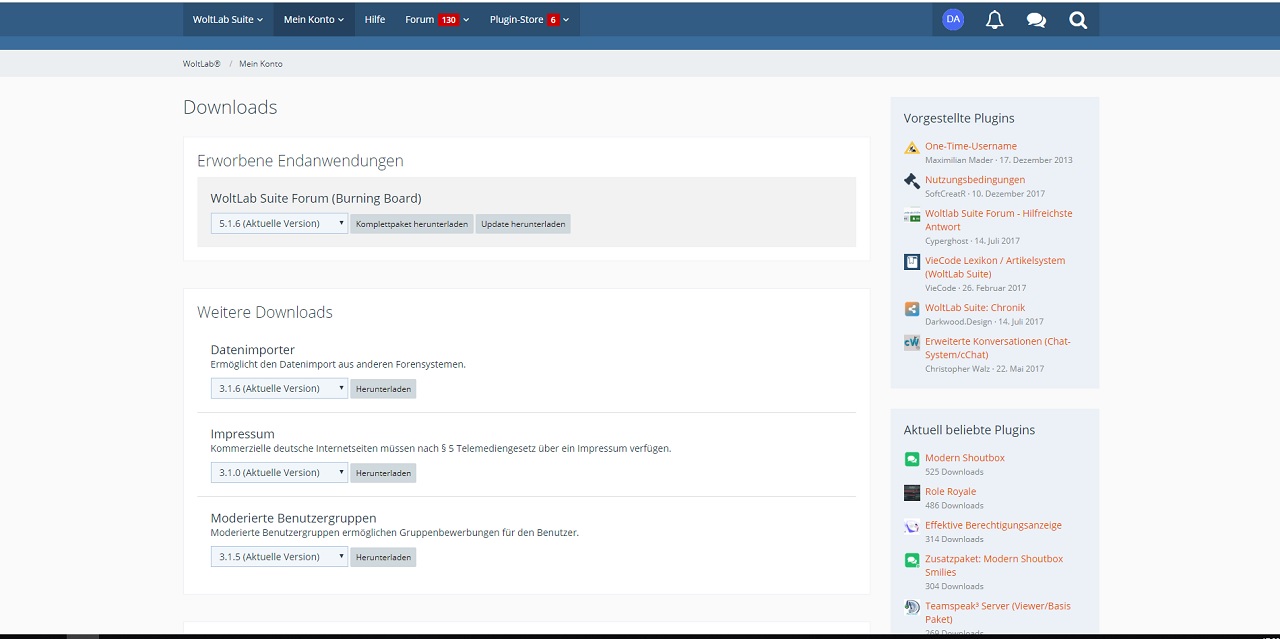Expand Moderierte Benutzergruppen version dropdown

coord(279,557)
